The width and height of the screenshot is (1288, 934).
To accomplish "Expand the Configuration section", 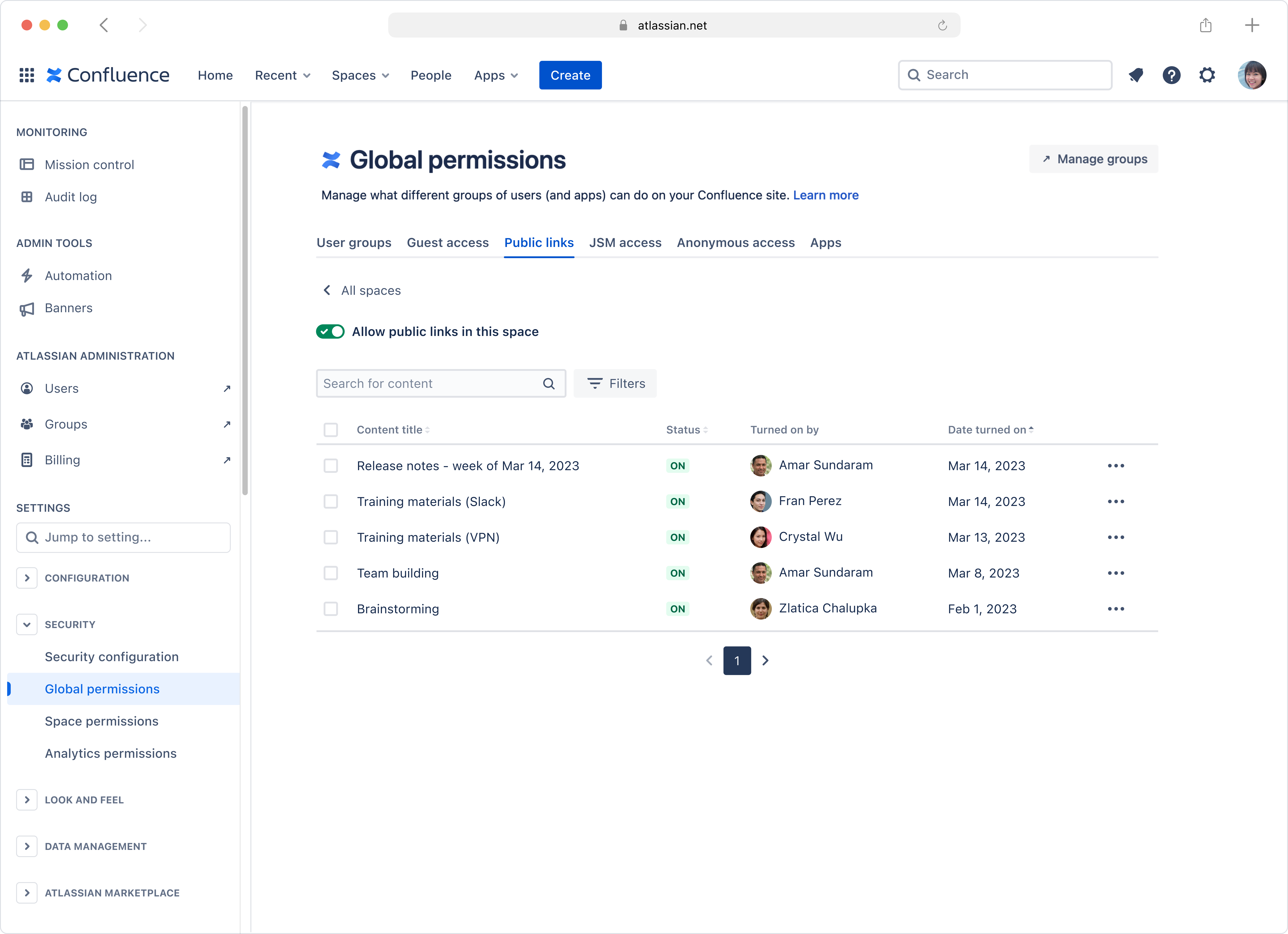I will tap(27, 578).
